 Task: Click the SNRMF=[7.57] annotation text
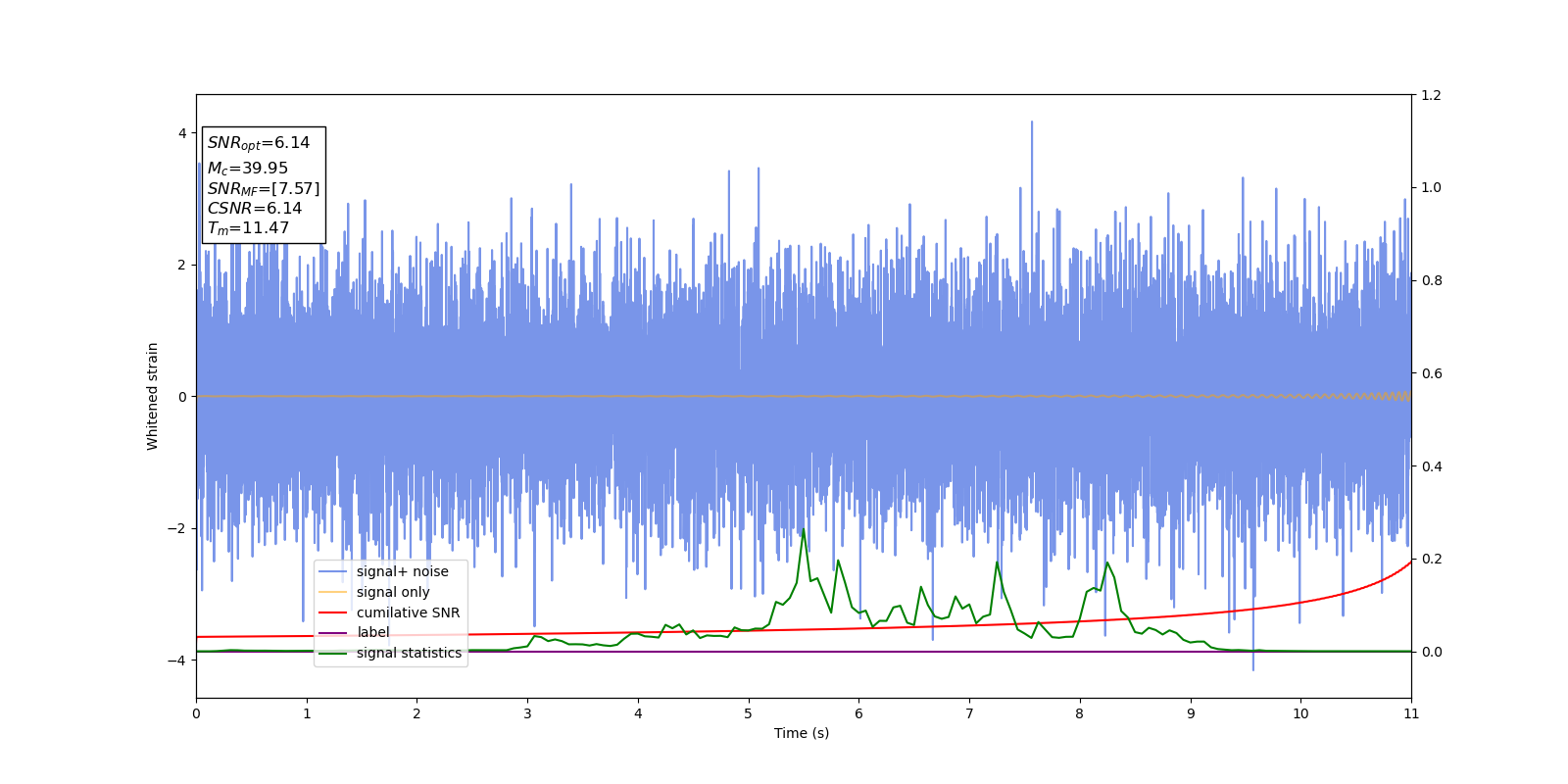(x=264, y=189)
